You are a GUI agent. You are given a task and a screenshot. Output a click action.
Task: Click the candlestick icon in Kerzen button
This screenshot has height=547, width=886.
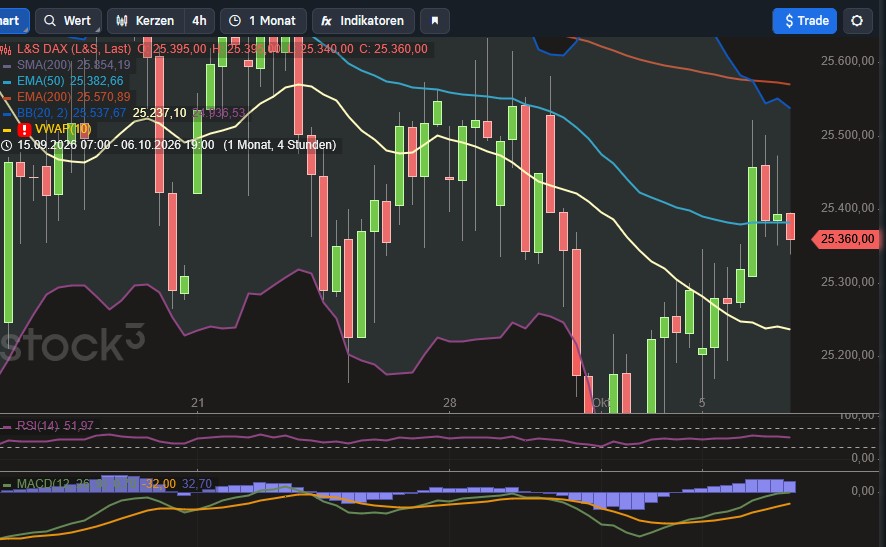(x=121, y=21)
